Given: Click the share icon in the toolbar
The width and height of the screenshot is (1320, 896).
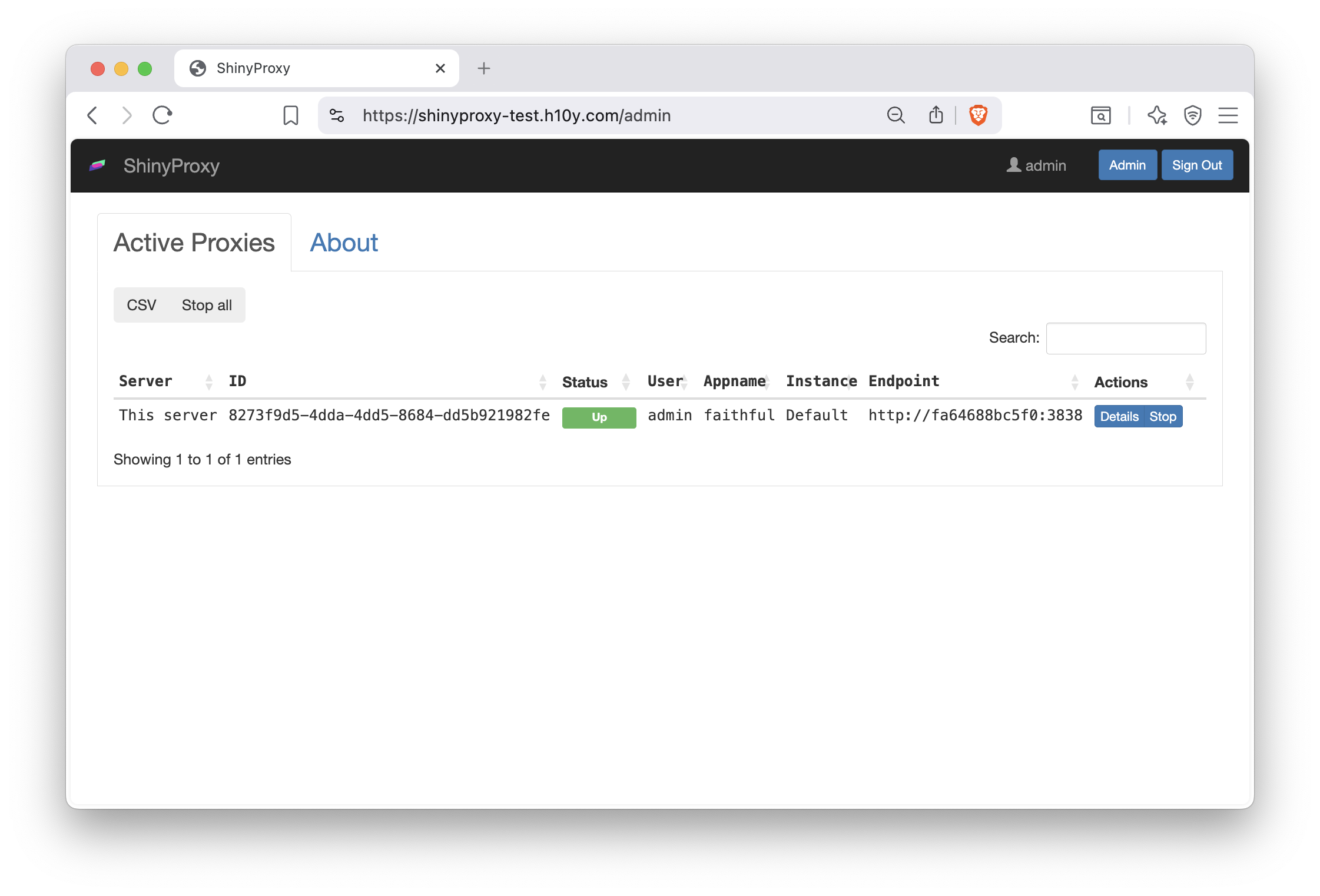Looking at the screenshot, I should click(936, 115).
